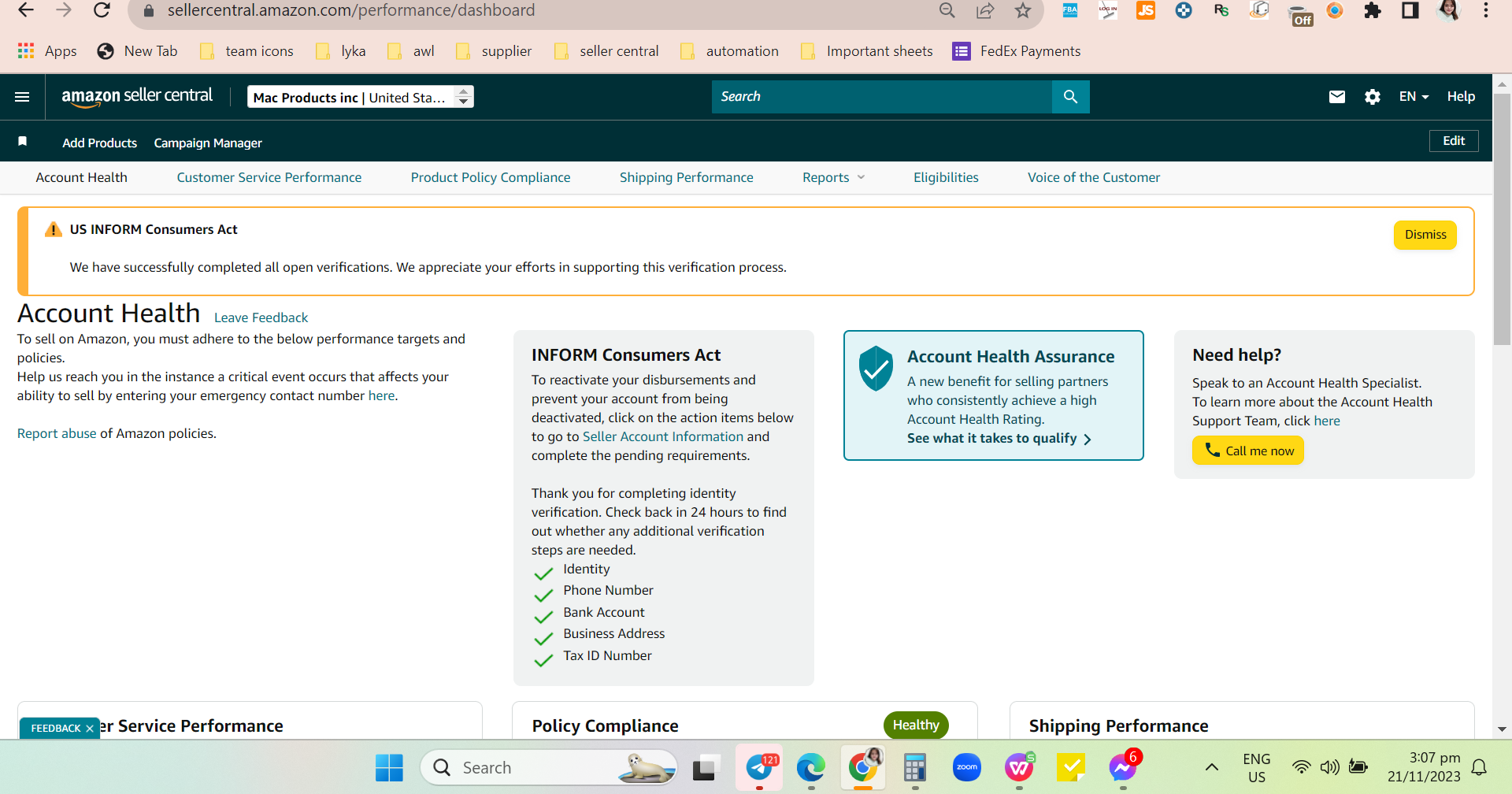Open the FBA calculator extension
This screenshot has width=1512, height=794.
(x=1070, y=10)
